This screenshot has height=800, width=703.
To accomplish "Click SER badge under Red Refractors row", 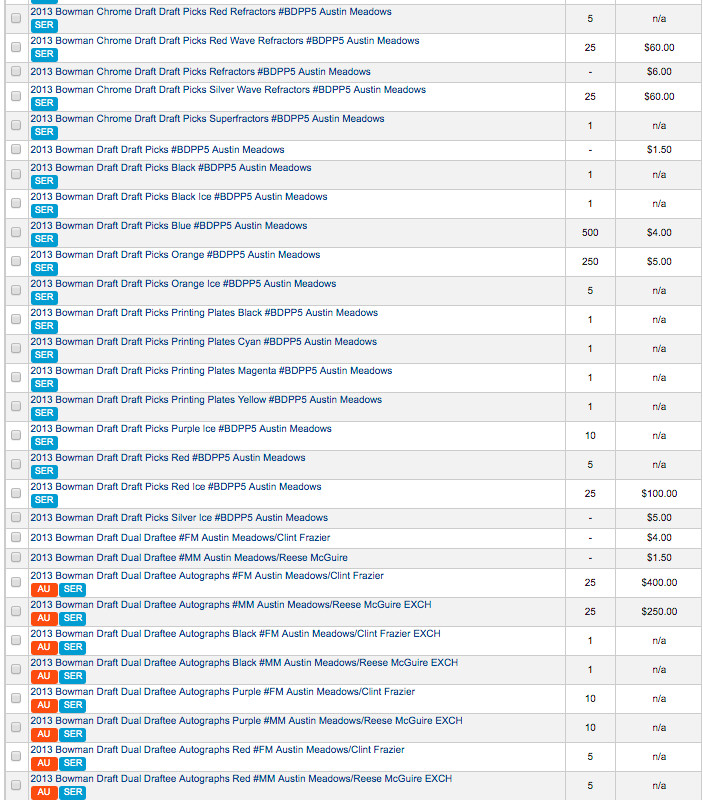I will (44, 25).
